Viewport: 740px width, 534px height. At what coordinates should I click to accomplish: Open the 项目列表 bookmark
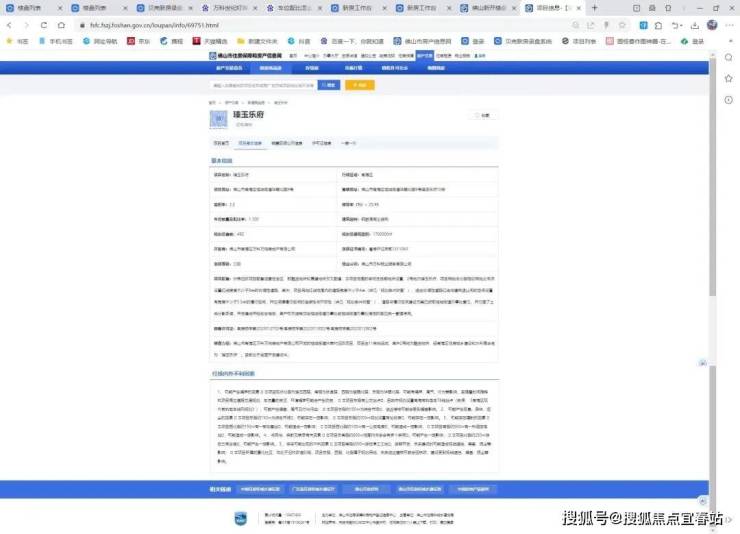578,41
